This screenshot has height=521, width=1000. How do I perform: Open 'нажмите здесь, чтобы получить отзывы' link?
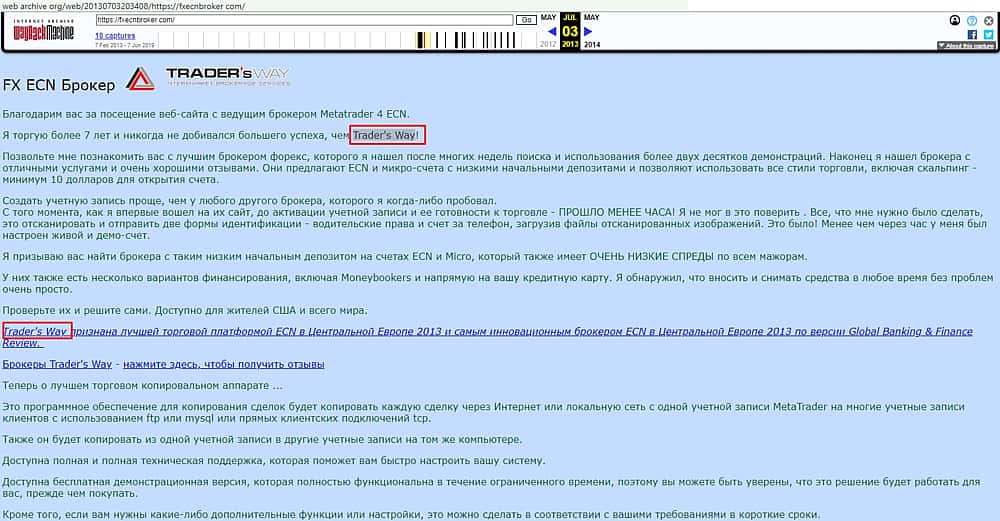(x=224, y=364)
